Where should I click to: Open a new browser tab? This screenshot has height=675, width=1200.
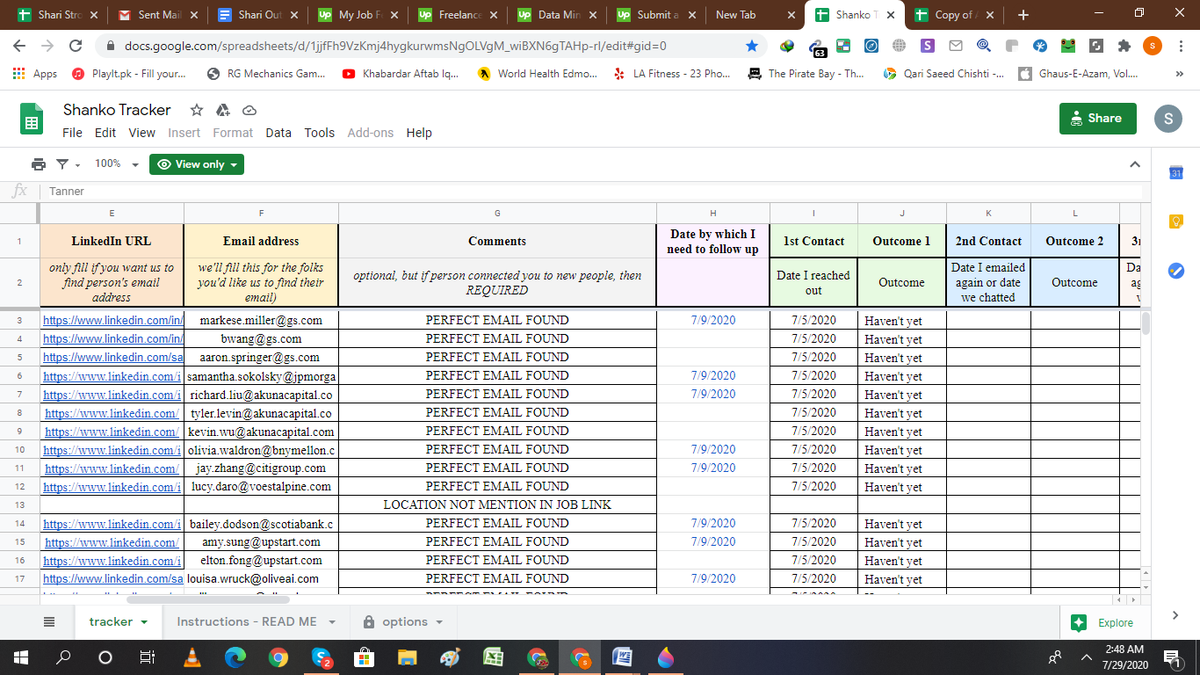(x=1021, y=15)
